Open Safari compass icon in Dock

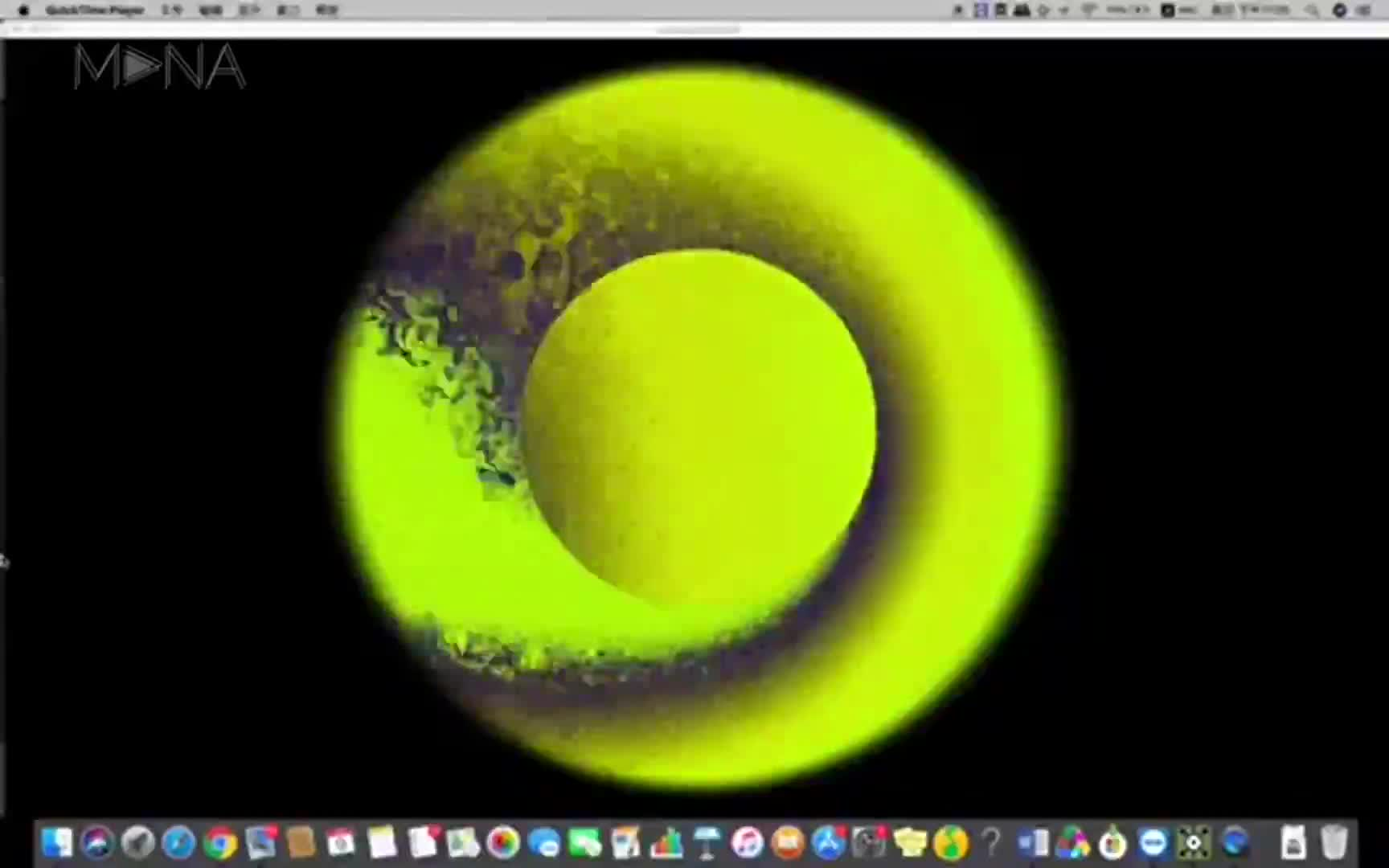178,843
